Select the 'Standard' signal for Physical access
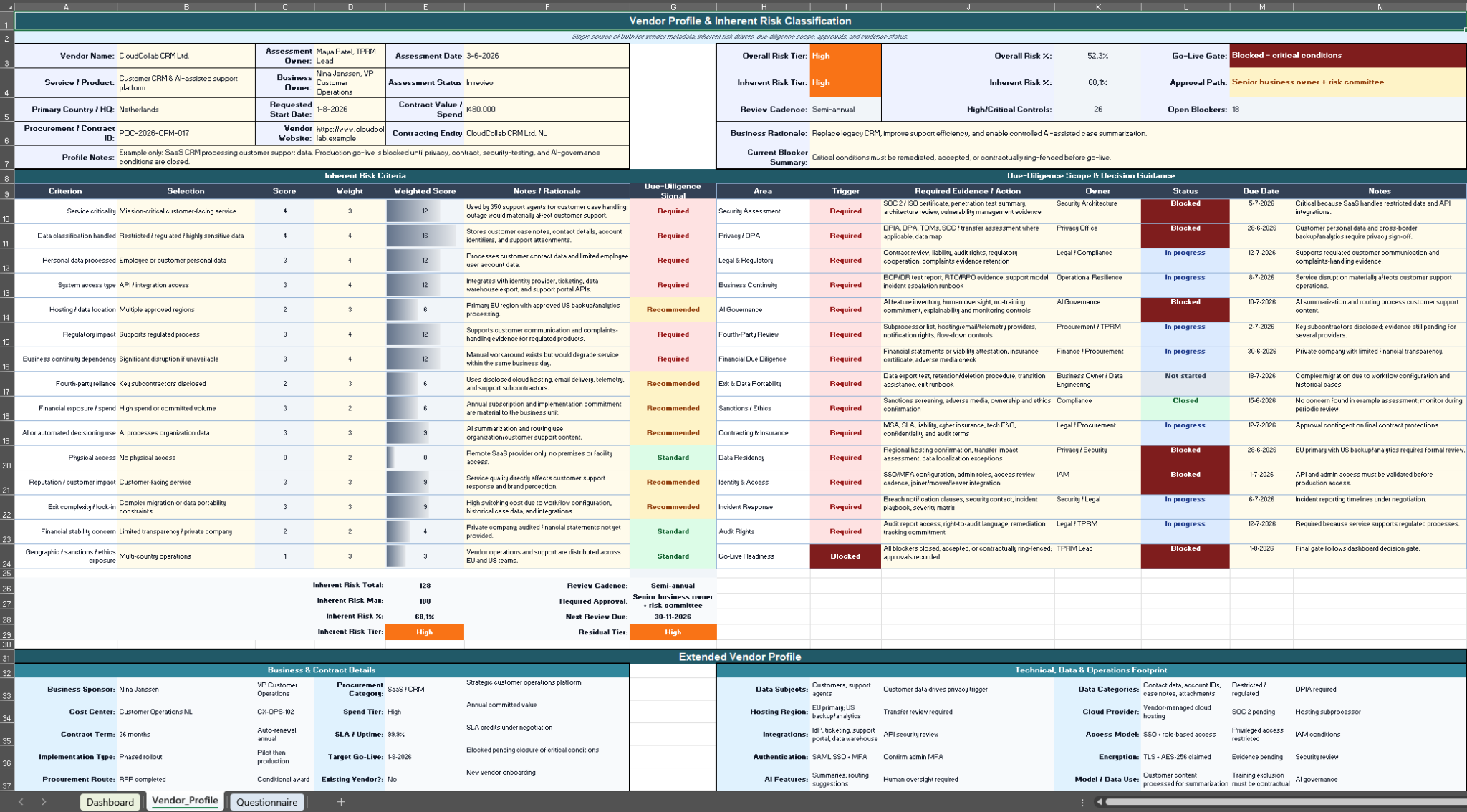This screenshot has height=812, width=1467. (673, 458)
